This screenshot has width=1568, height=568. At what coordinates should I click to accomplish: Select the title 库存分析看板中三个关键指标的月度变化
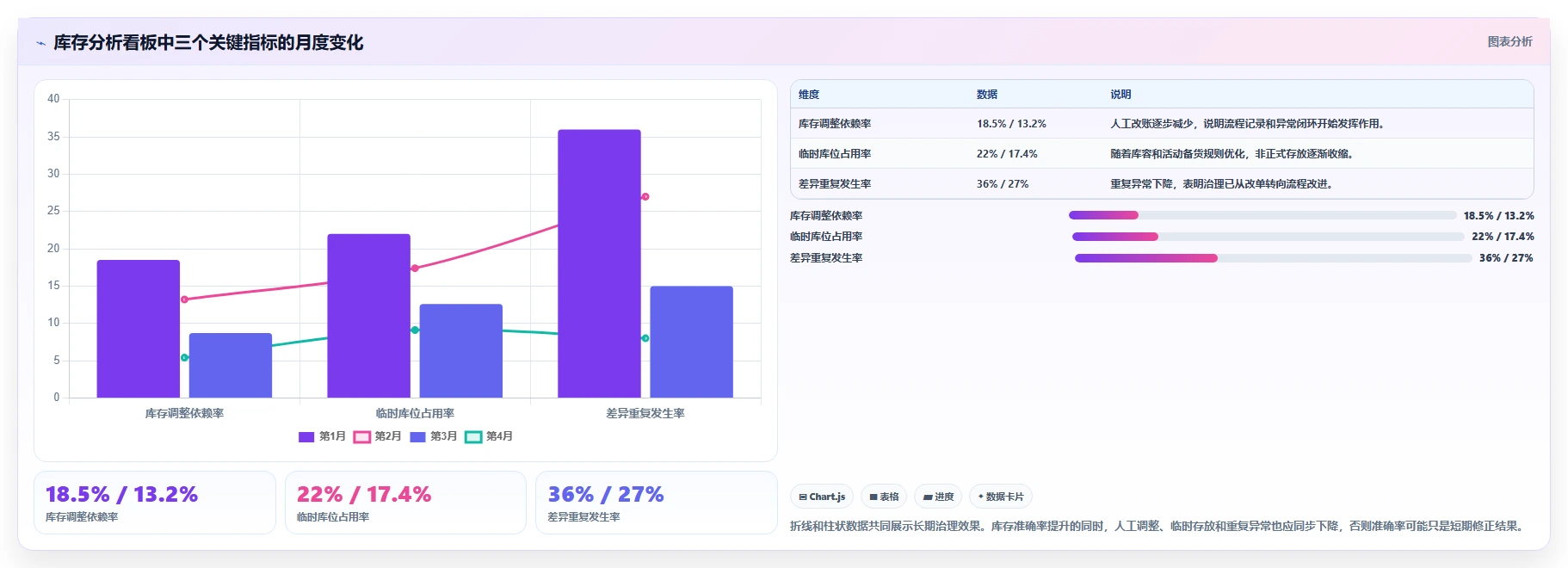click(208, 42)
